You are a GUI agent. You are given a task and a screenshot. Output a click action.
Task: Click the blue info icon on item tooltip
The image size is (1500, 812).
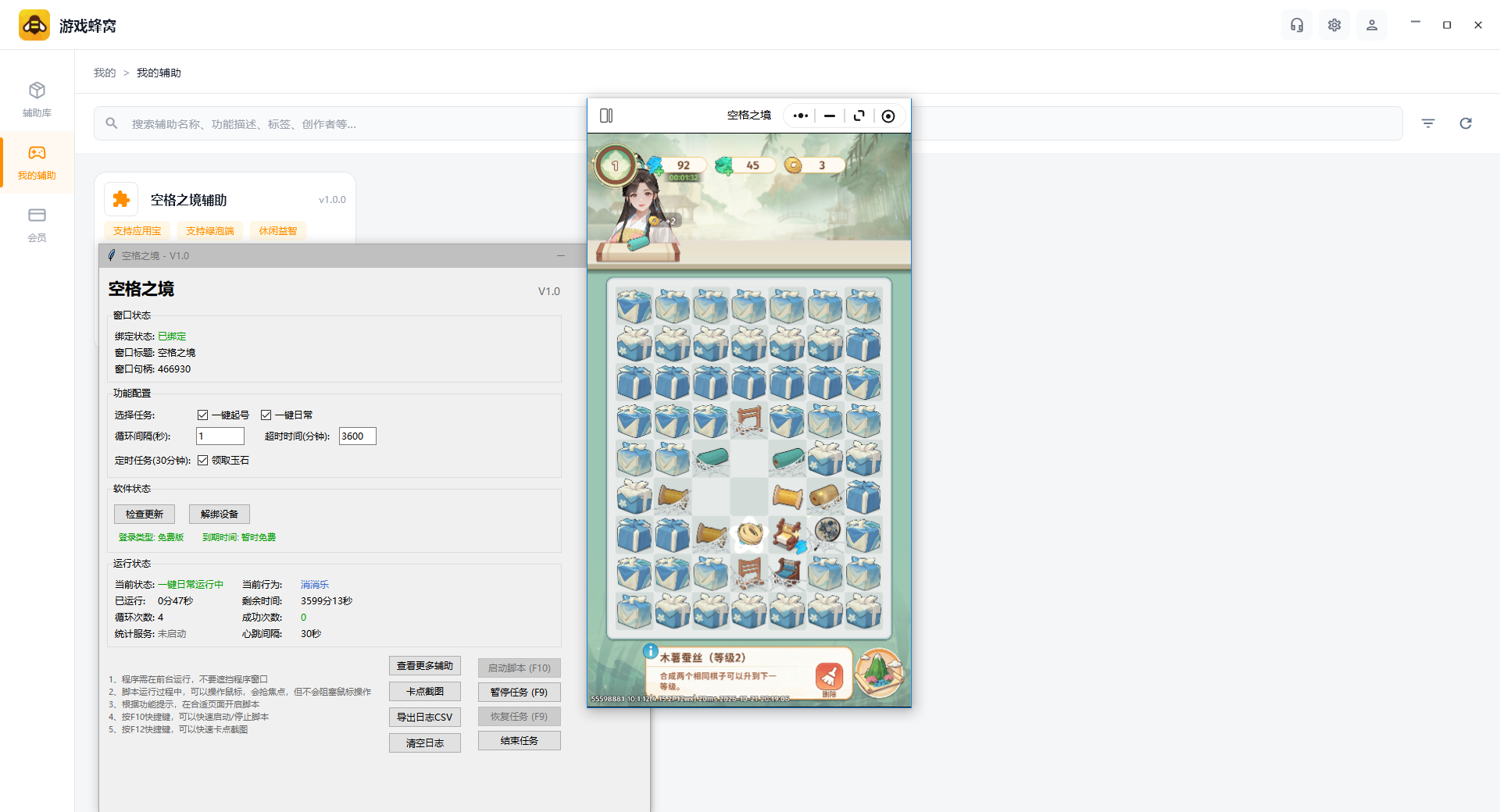[x=650, y=650]
